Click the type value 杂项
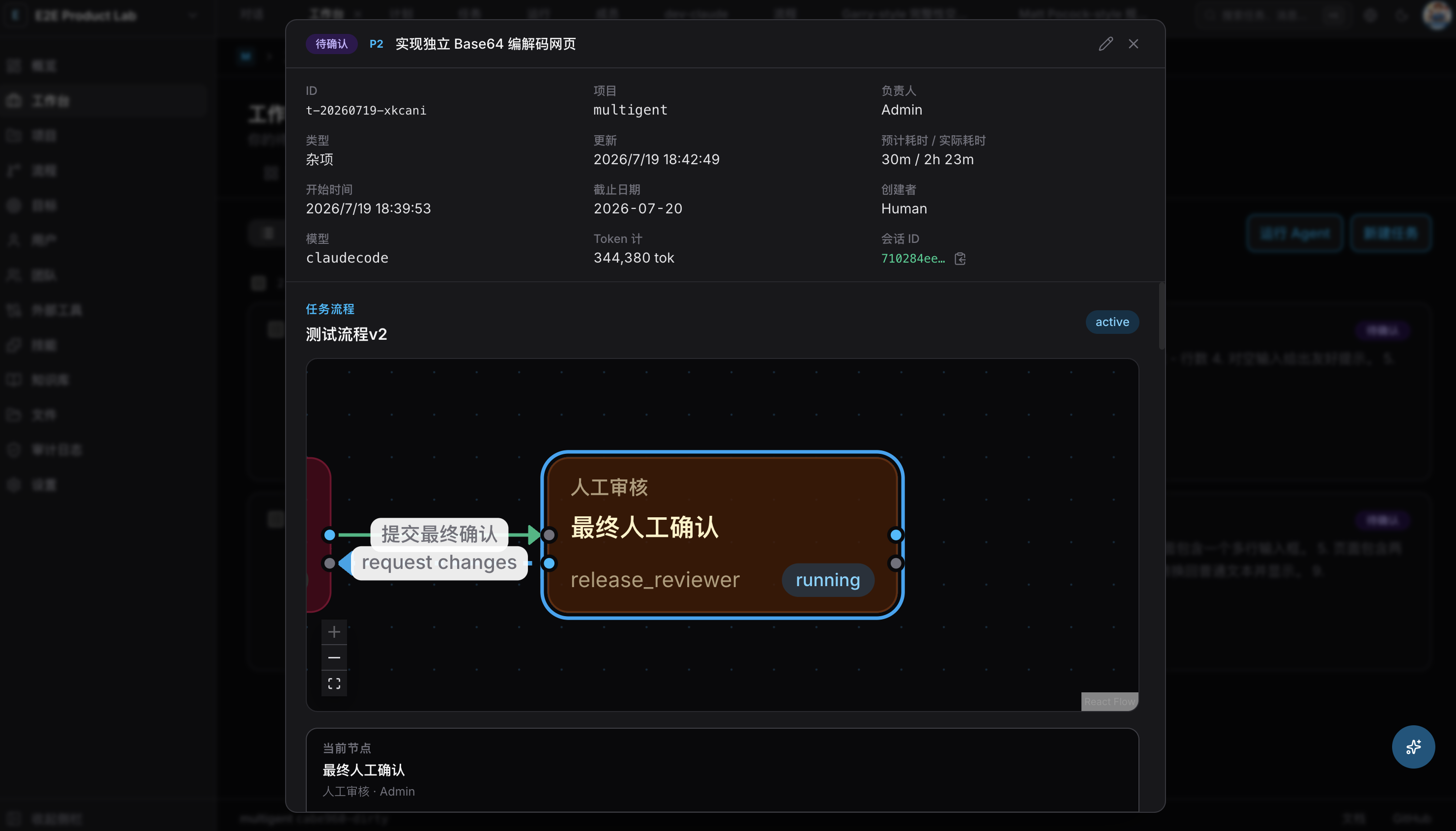Image resolution: width=1456 pixels, height=831 pixels. pos(320,159)
